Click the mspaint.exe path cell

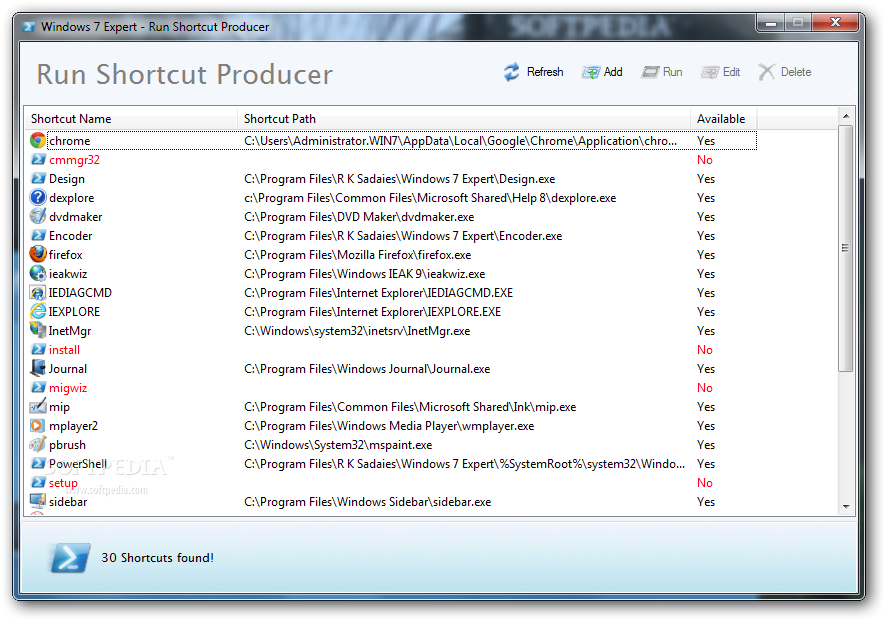[338, 445]
